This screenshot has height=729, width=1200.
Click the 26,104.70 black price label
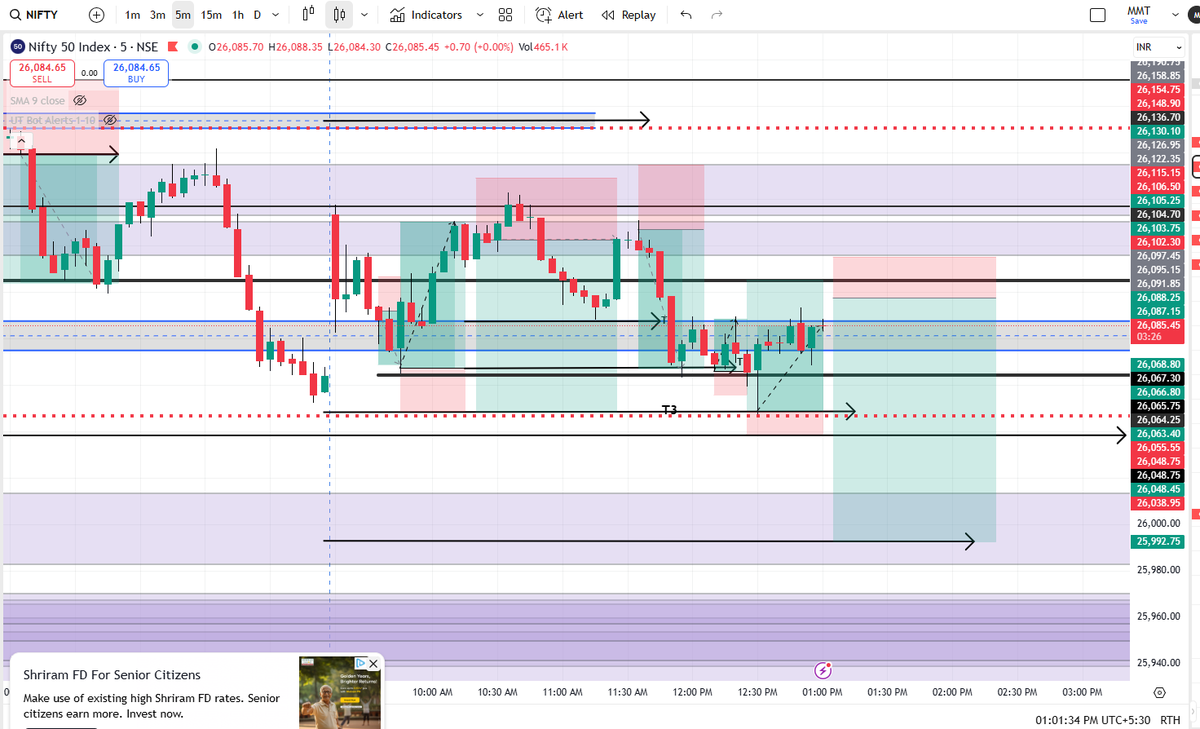(1158, 214)
